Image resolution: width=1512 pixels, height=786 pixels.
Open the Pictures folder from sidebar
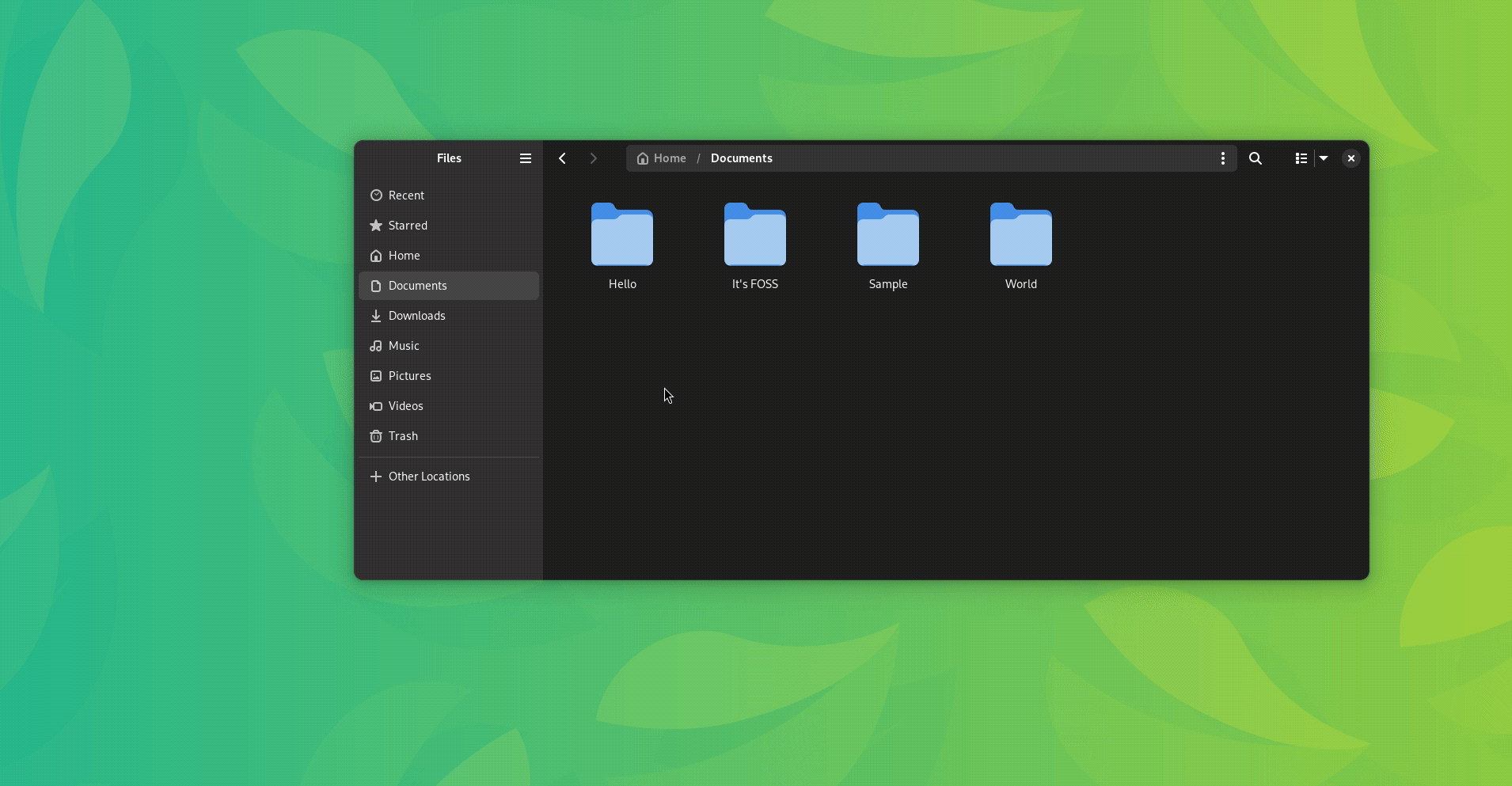pyautogui.click(x=409, y=375)
